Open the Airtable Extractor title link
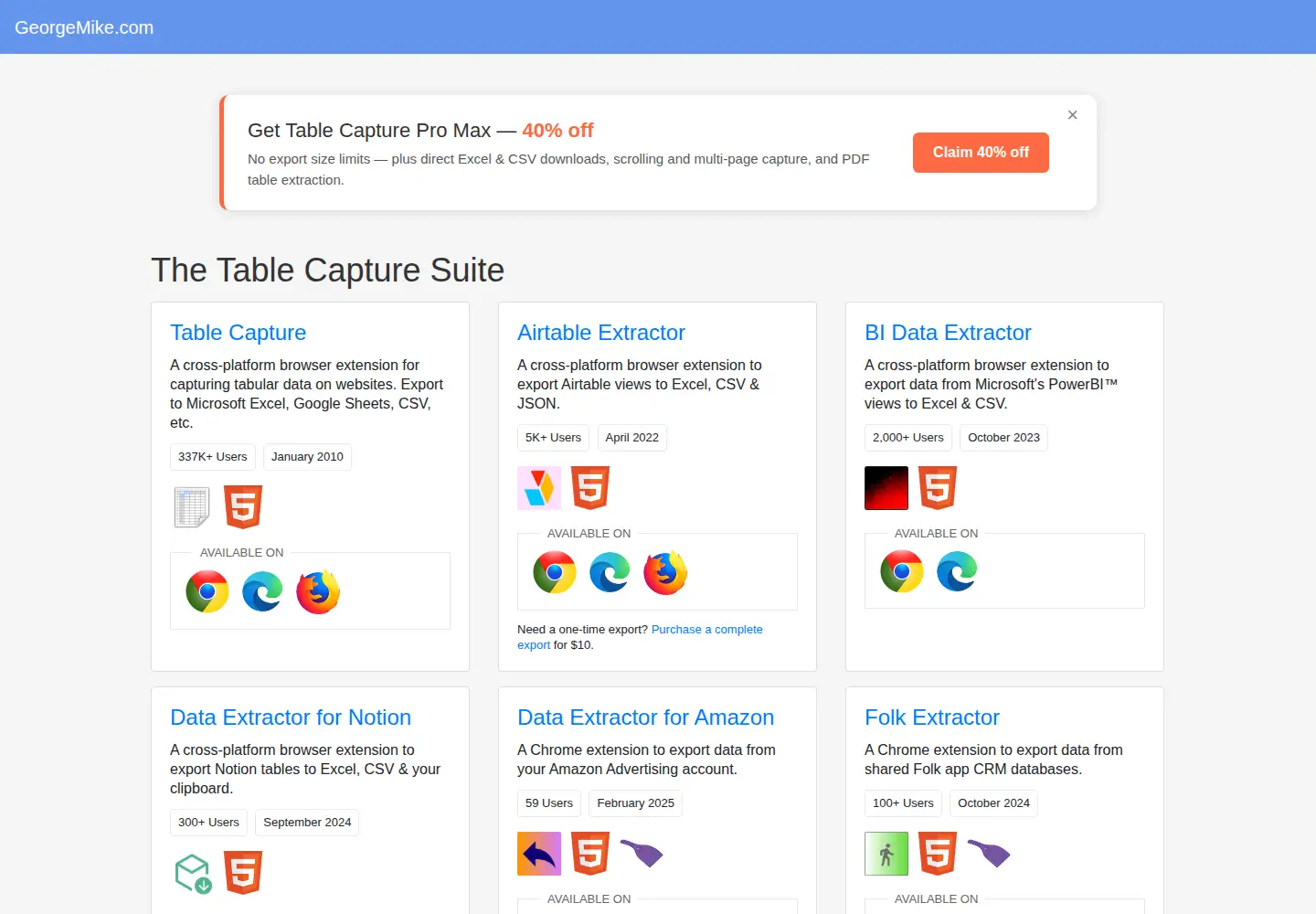This screenshot has width=1316, height=914. pos(601,333)
